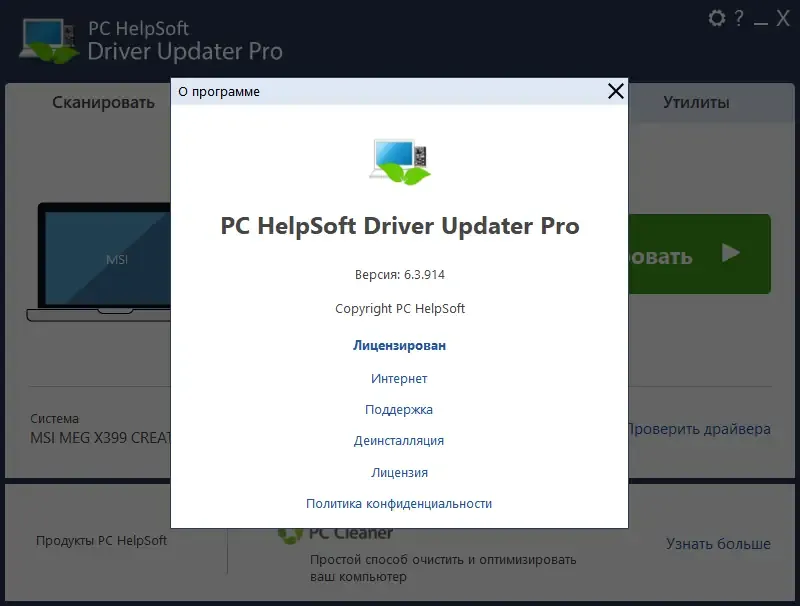The height and width of the screenshot is (606, 800).
Task: Click the app logo in the about dialog
Action: pos(400,161)
